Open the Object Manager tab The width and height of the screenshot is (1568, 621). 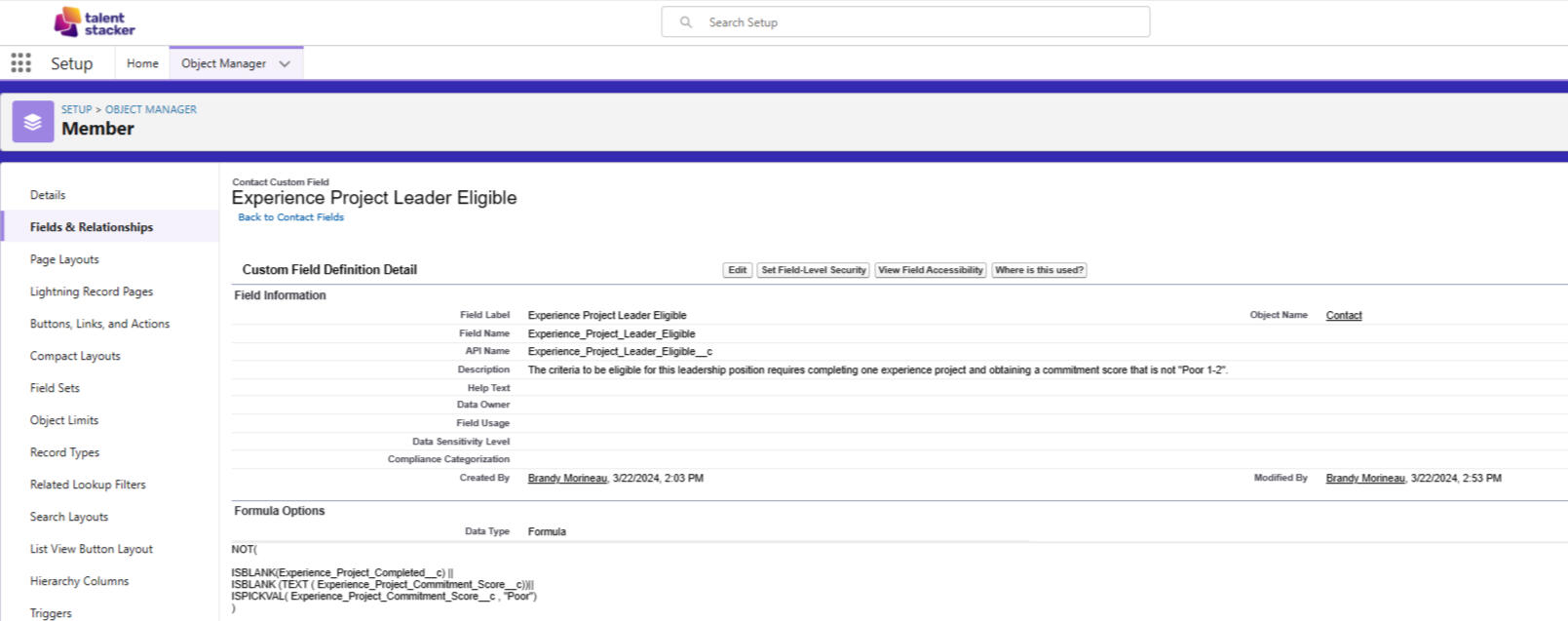pyautogui.click(x=223, y=63)
